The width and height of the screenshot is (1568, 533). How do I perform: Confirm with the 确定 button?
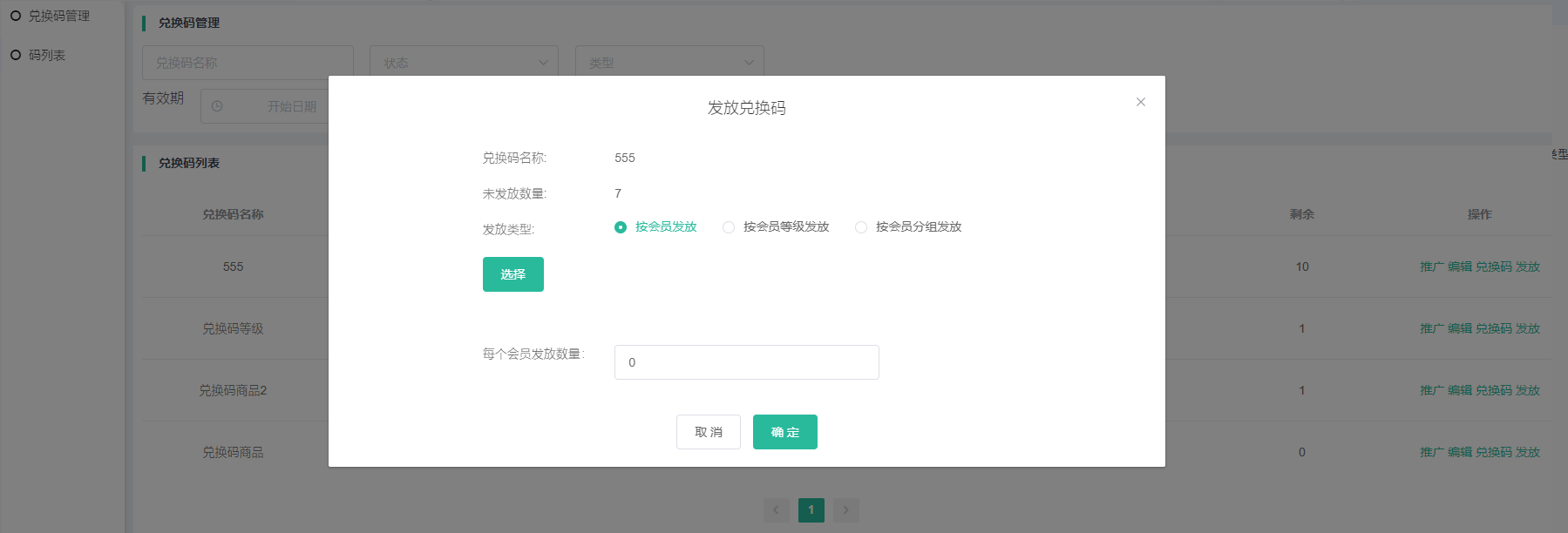tap(784, 432)
